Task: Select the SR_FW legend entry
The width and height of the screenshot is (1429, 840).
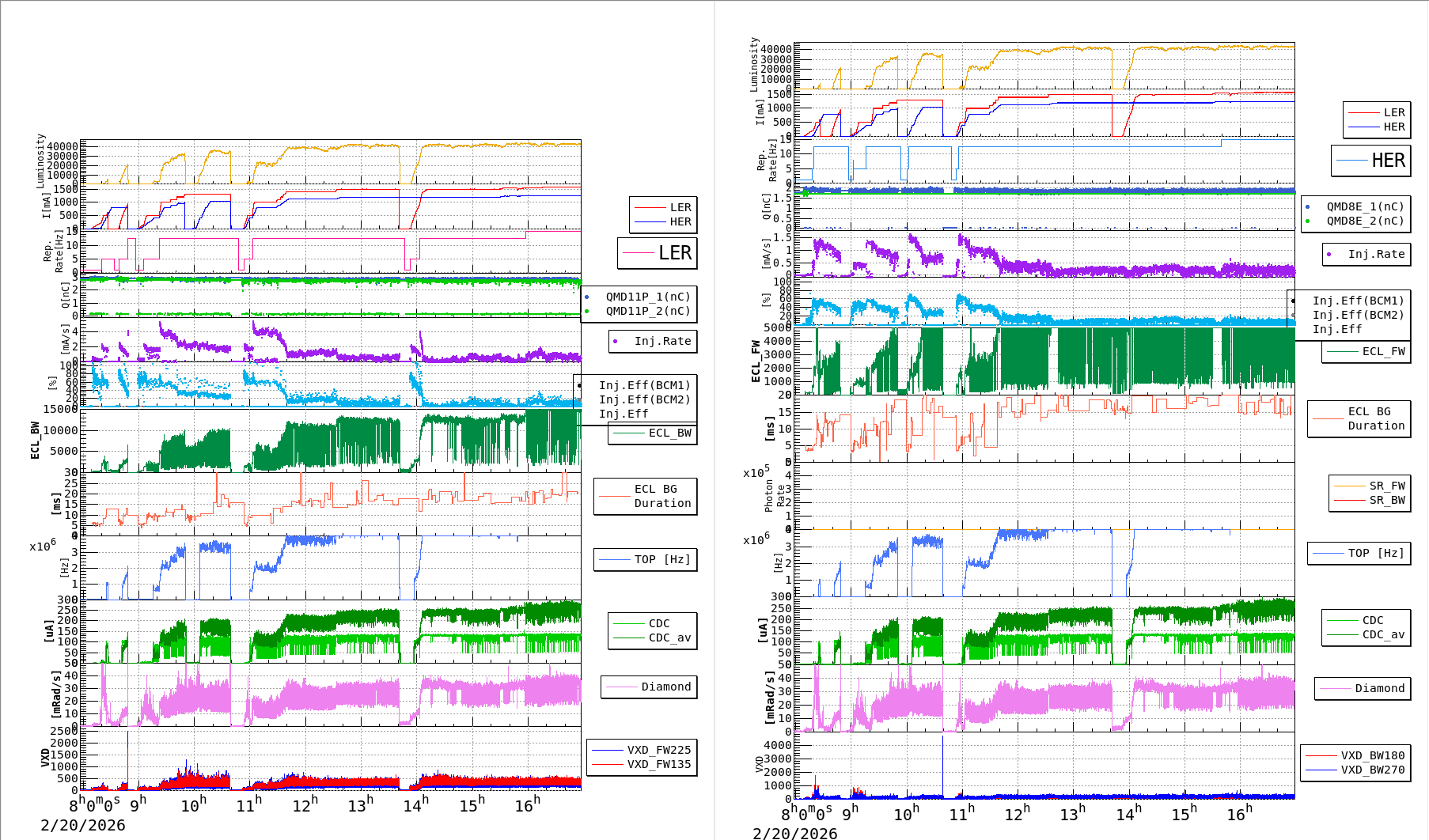Action: pyautogui.click(x=1386, y=486)
